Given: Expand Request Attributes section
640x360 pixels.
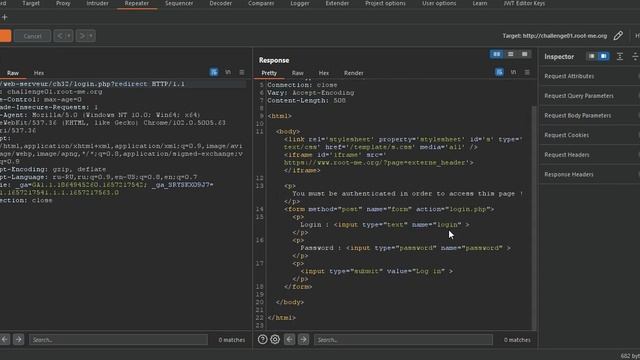Looking at the screenshot, I should click(590, 76).
